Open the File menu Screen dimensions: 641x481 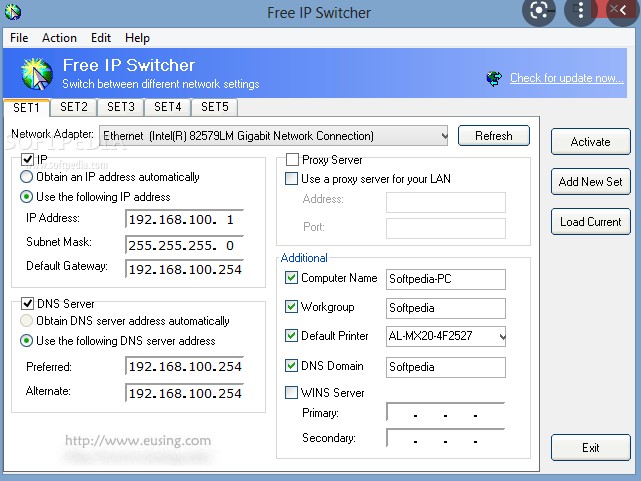[x=19, y=38]
